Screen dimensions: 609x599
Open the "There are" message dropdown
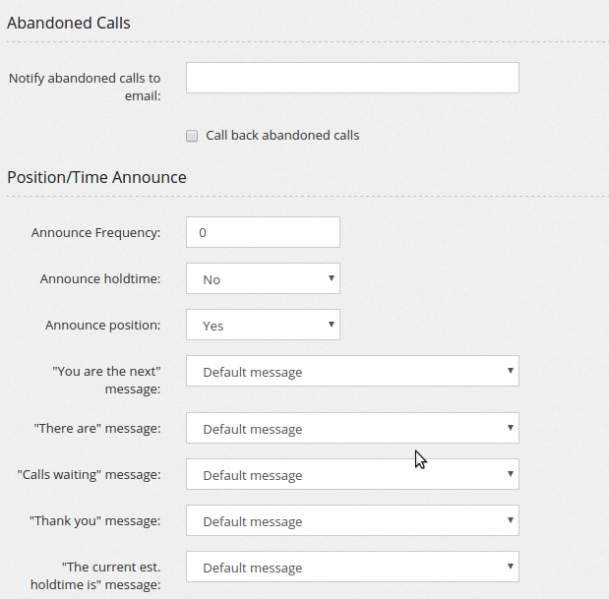352,428
